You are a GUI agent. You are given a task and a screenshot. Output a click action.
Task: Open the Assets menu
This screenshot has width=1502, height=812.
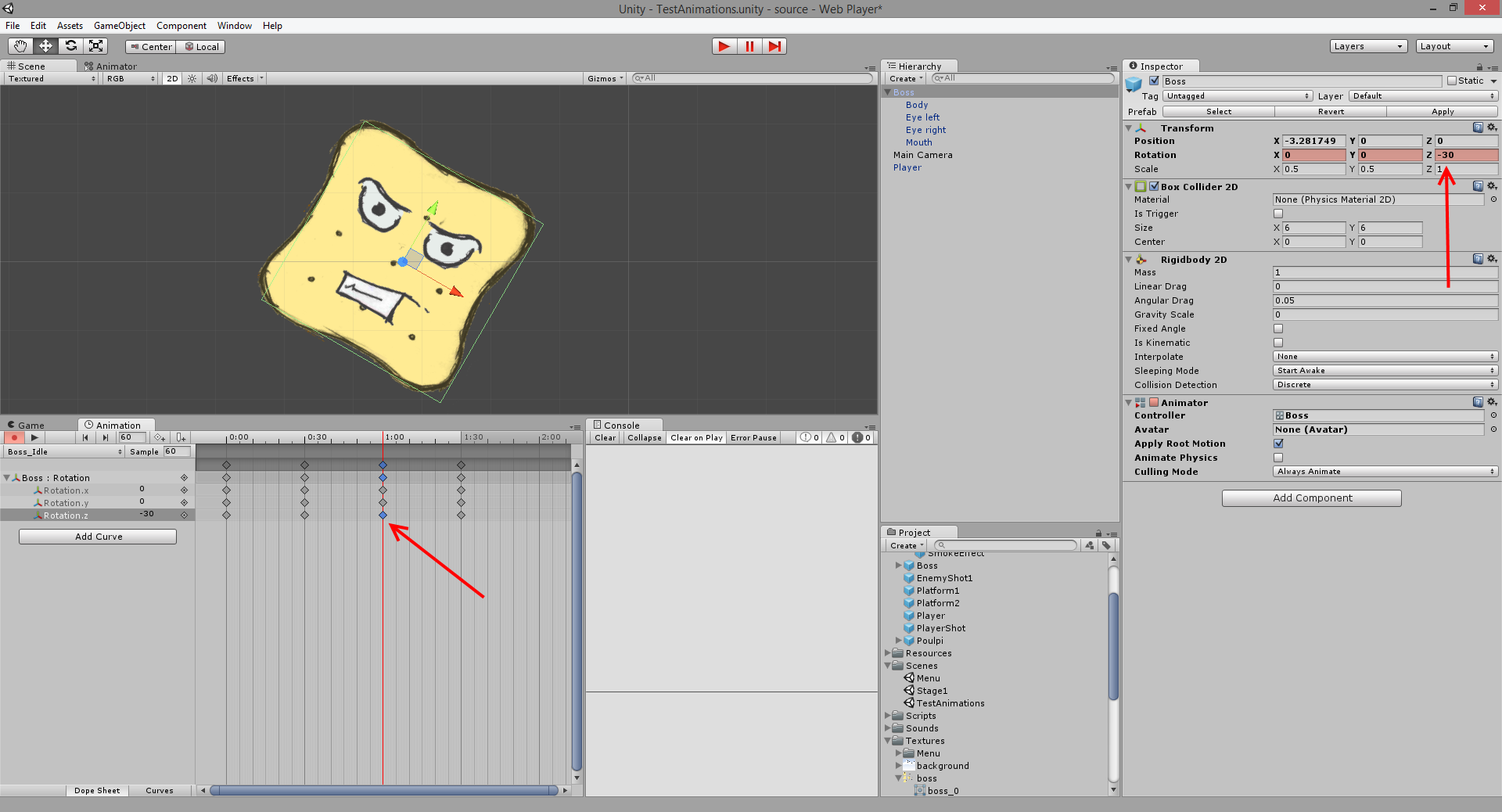(70, 26)
